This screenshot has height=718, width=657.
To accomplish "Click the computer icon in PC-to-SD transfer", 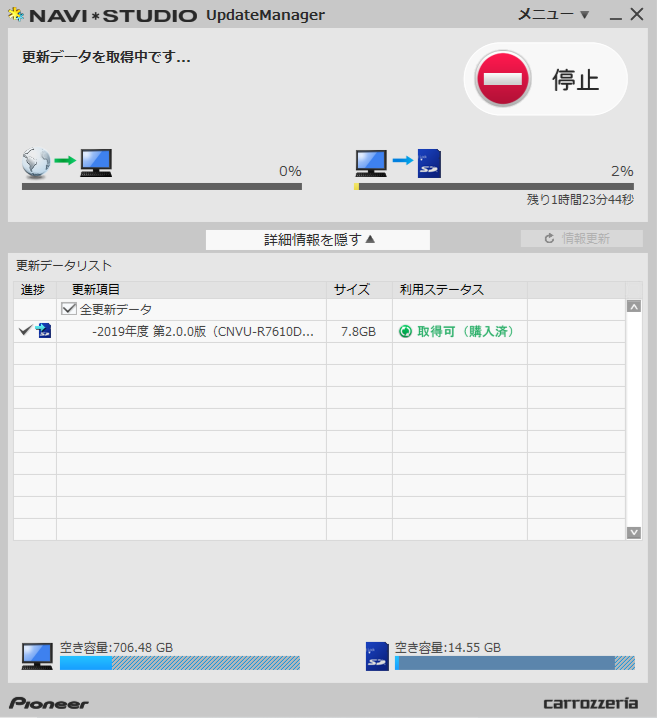I will pos(371,163).
